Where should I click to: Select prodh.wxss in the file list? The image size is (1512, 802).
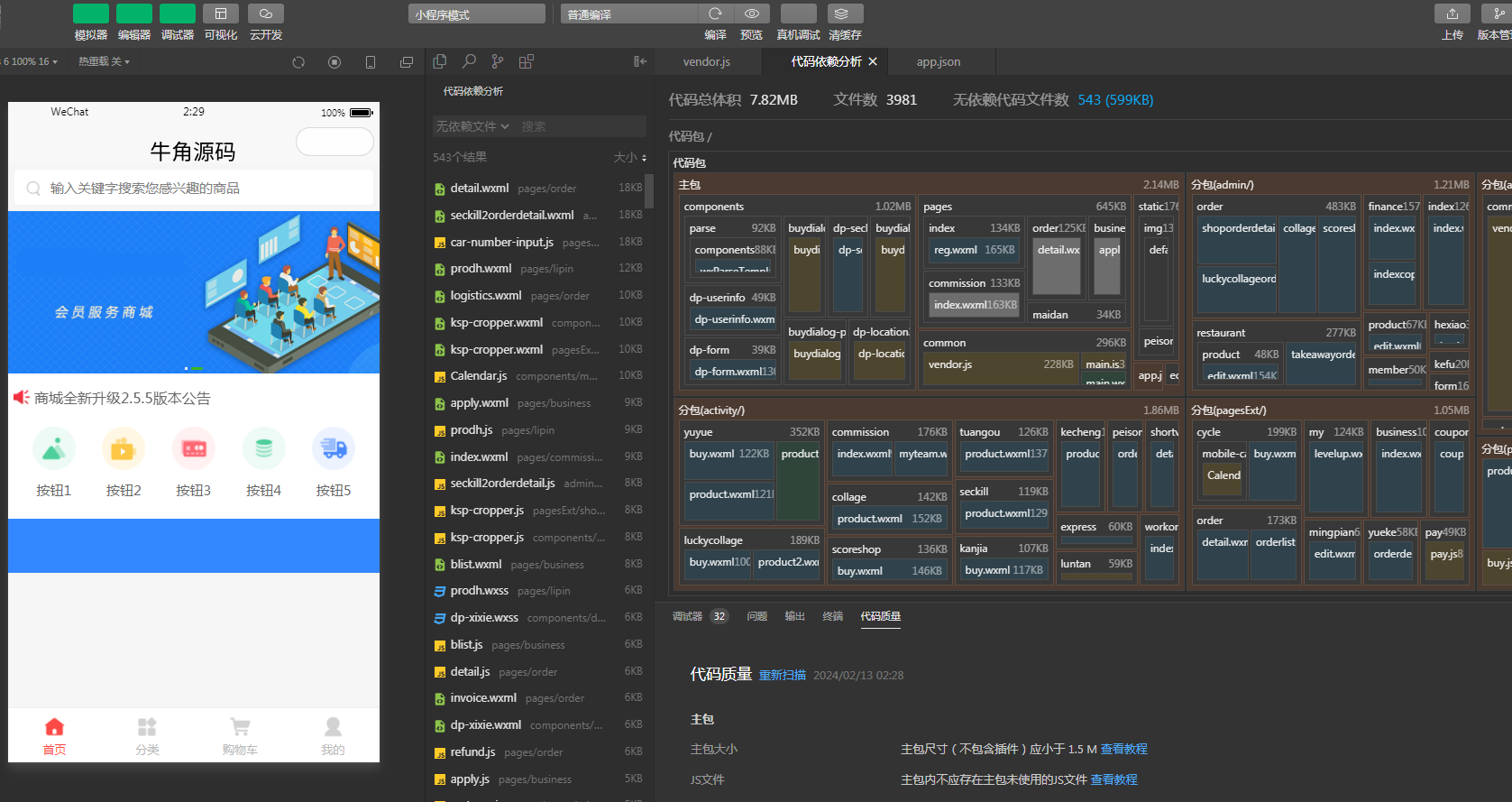539,591
